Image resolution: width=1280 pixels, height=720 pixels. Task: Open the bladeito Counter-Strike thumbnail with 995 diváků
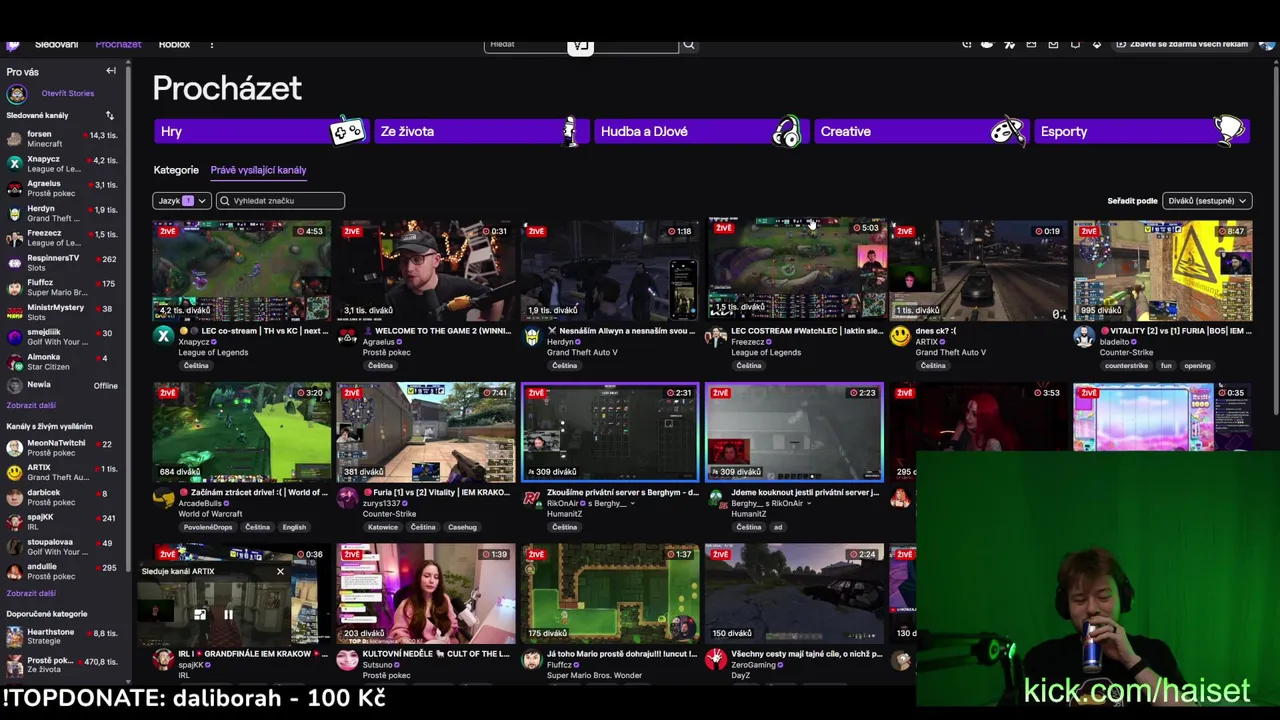pyautogui.click(x=1162, y=270)
